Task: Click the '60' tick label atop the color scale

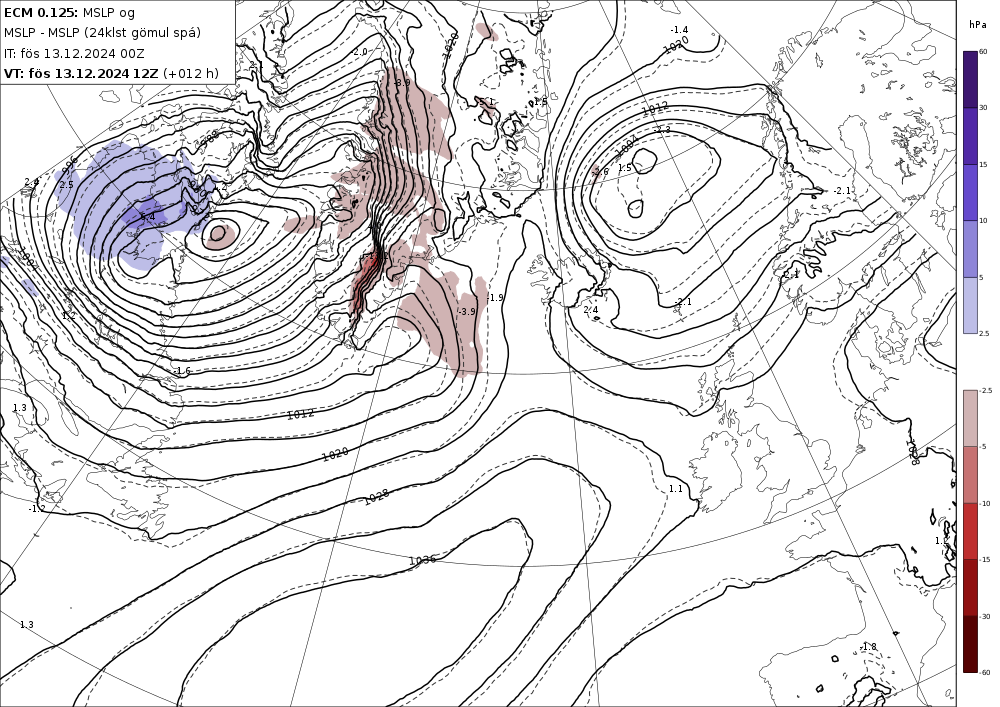Action: [983, 52]
